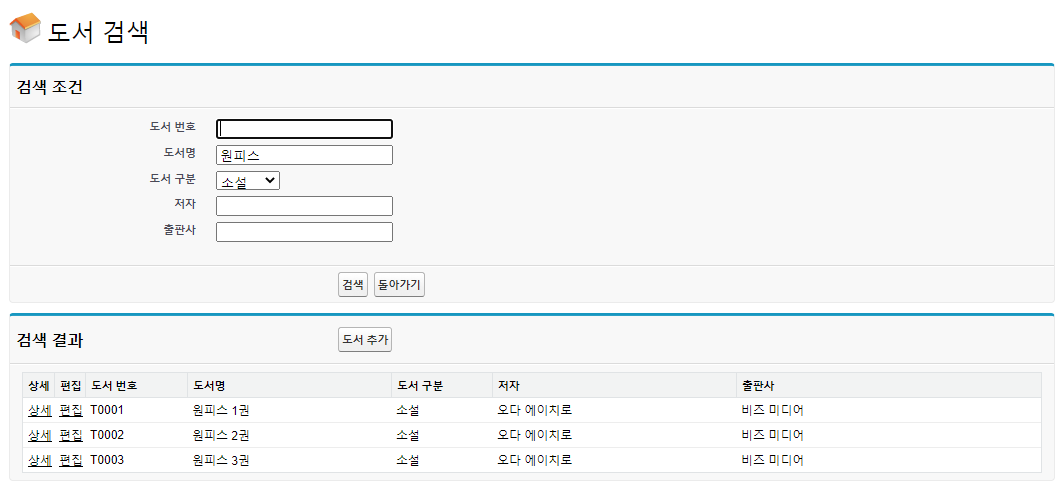Click the 출판사 field label

[x=180, y=230]
